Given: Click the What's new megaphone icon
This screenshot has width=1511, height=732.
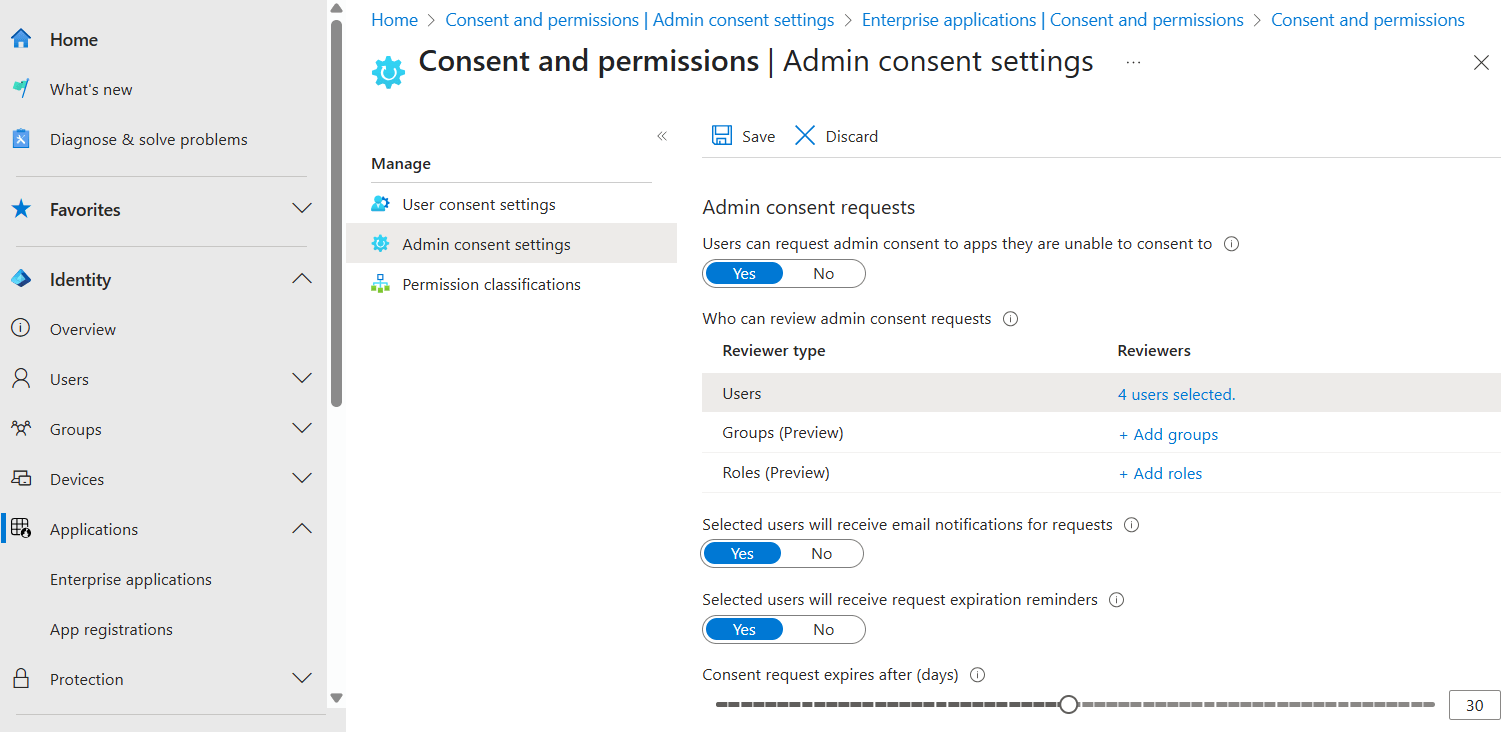Looking at the screenshot, I should (x=21, y=88).
